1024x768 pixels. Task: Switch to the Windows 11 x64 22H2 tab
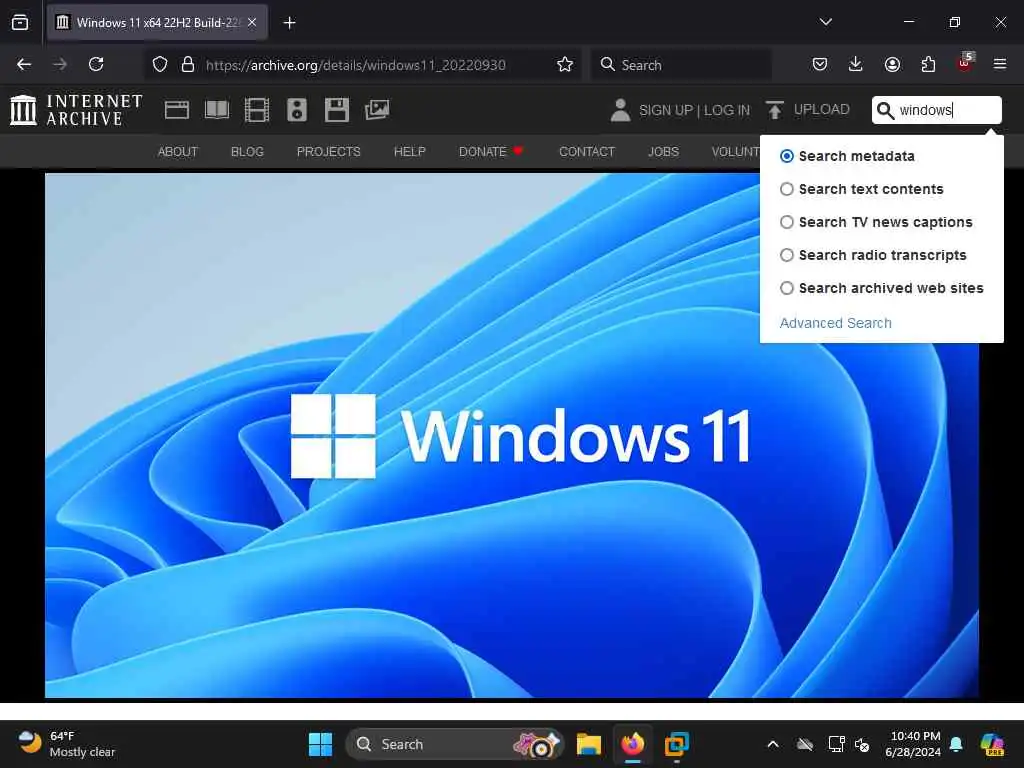[157, 22]
